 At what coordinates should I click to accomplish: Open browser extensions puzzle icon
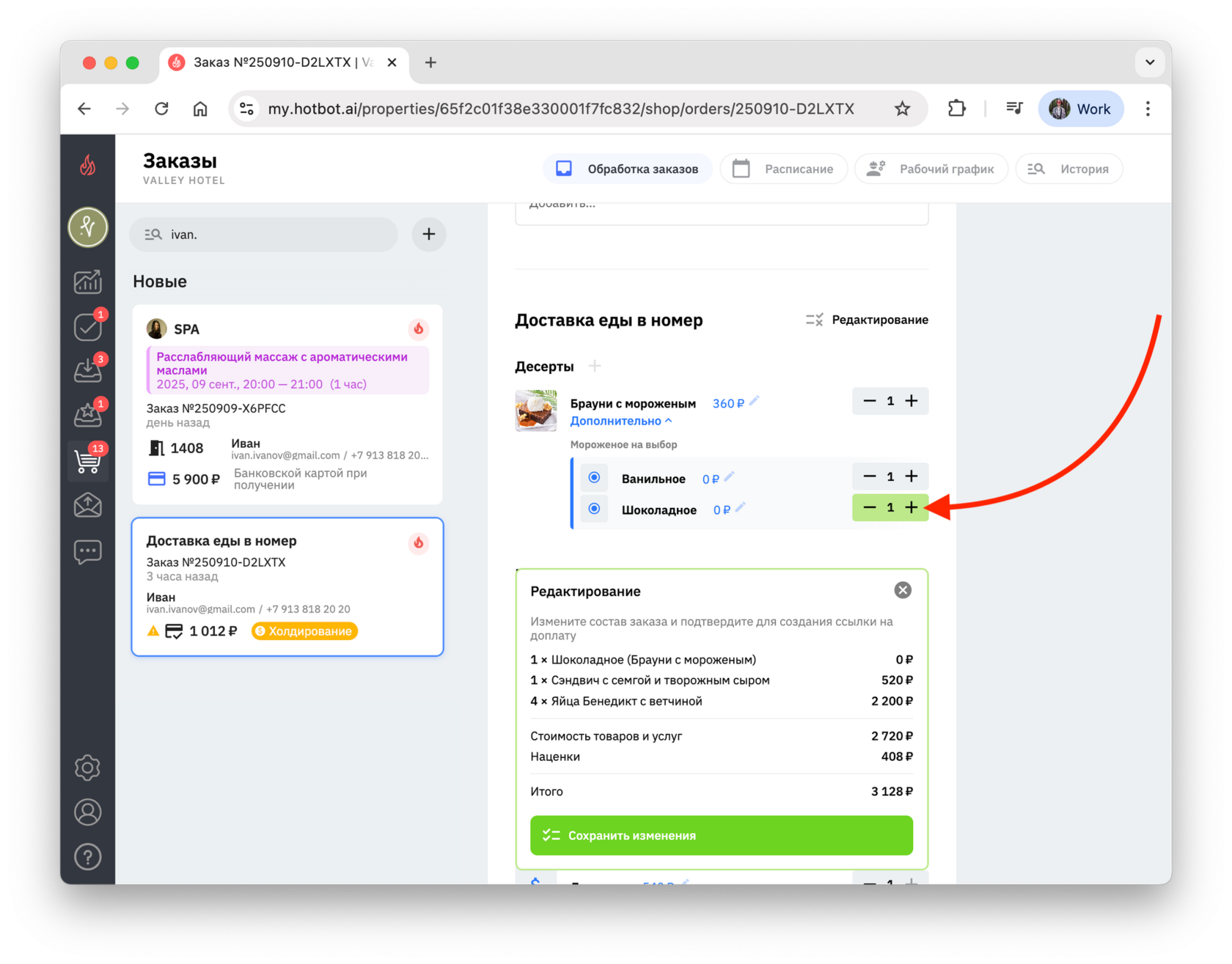[956, 109]
